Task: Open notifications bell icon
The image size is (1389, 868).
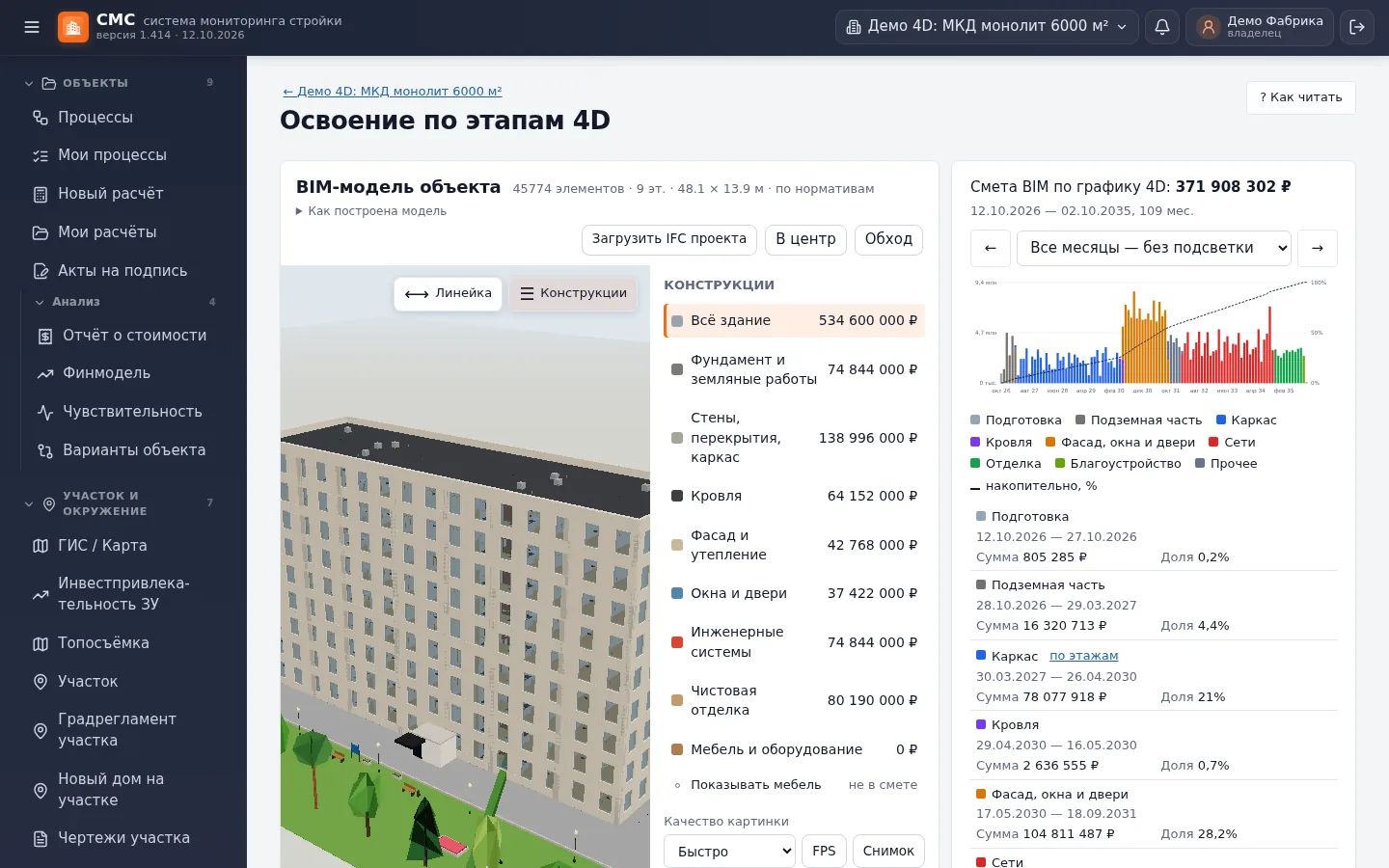Action: click(1162, 27)
